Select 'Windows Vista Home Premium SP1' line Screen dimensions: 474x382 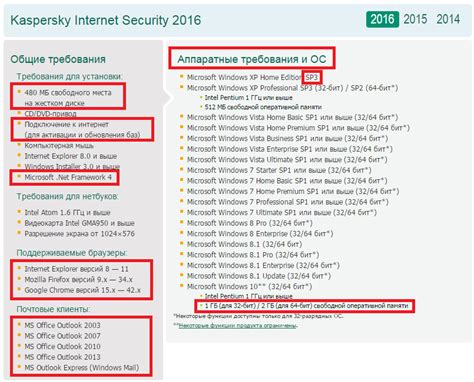point(298,128)
